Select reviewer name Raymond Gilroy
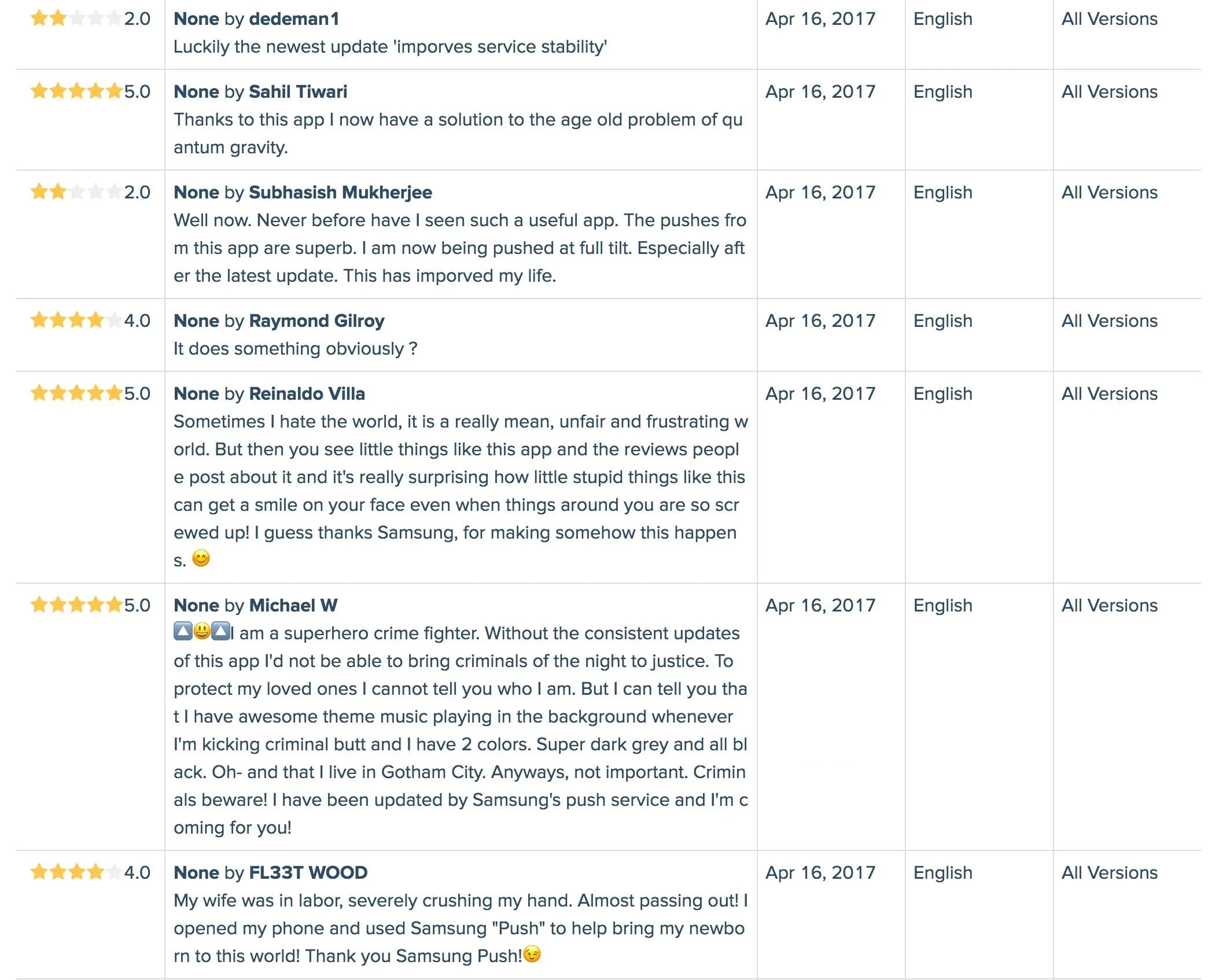 pyautogui.click(x=316, y=320)
